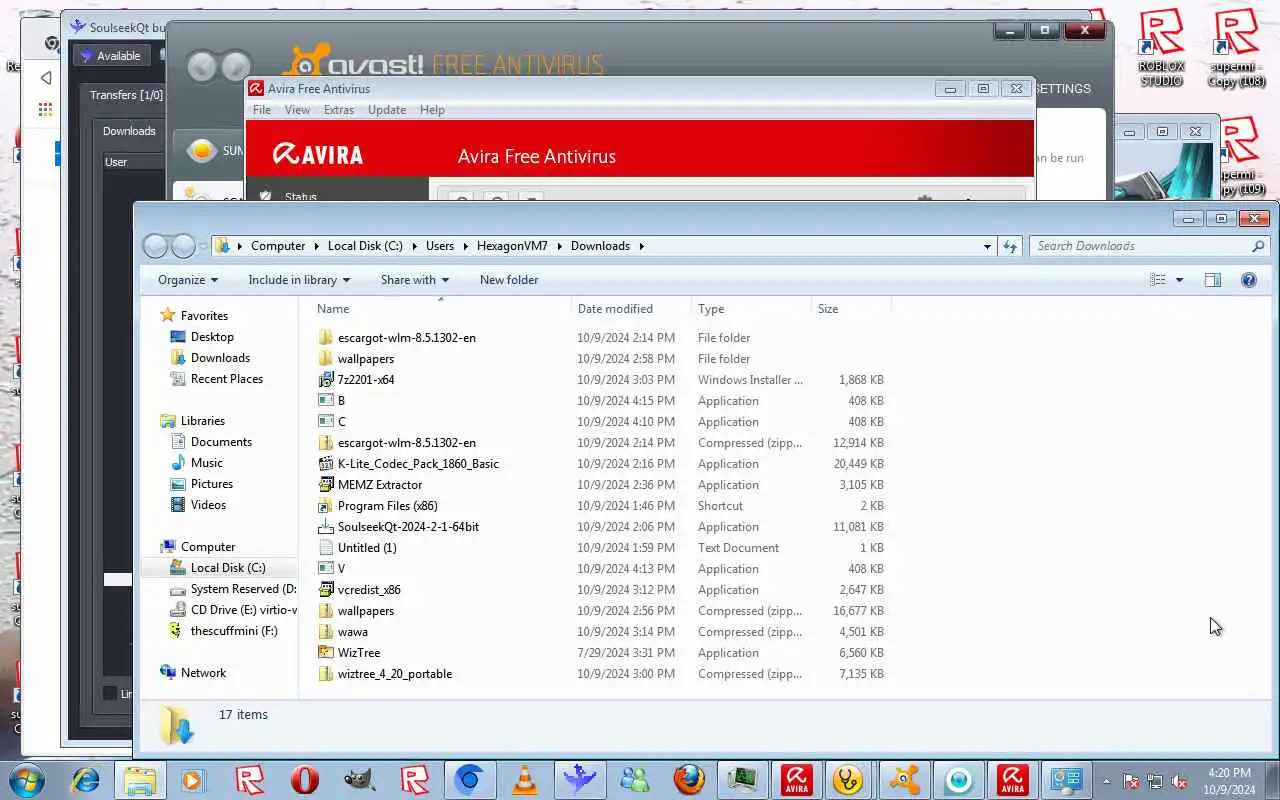The width and height of the screenshot is (1280, 800).
Task: Select Local Disk (C:) in navigation pane
Action: (x=228, y=568)
